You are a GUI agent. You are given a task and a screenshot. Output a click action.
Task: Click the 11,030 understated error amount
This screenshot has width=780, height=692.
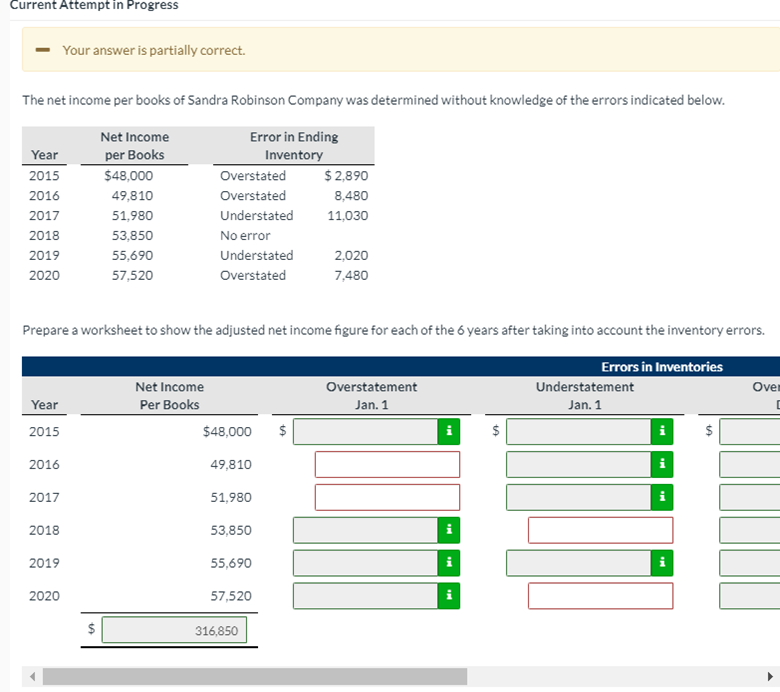[x=347, y=215]
